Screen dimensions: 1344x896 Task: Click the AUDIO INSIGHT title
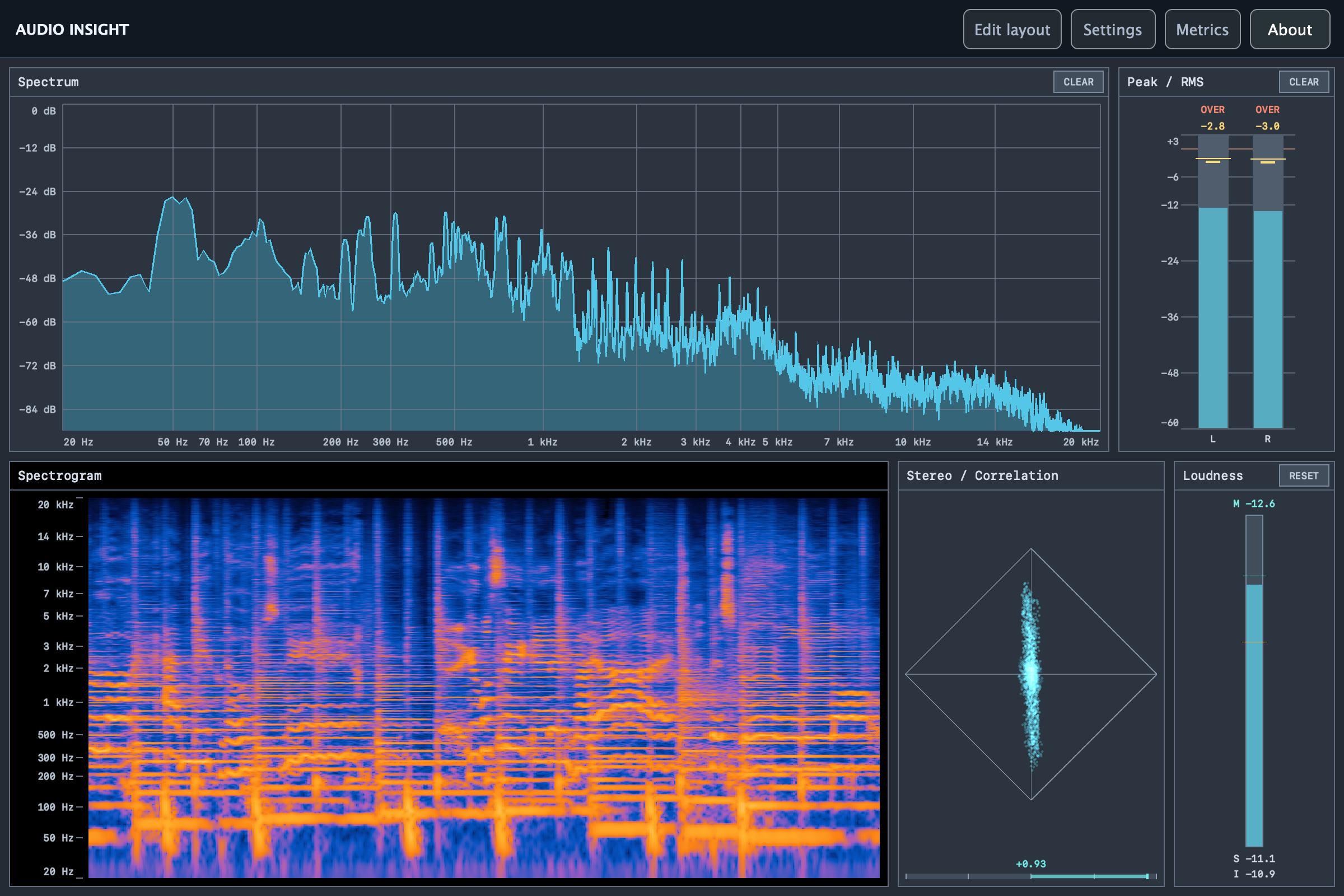click(x=73, y=30)
